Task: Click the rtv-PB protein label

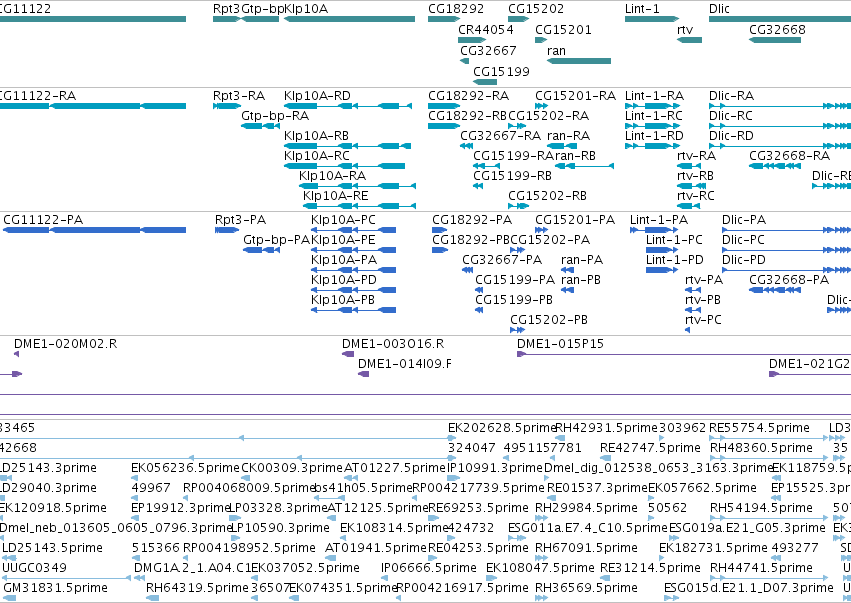Action: 703,300
